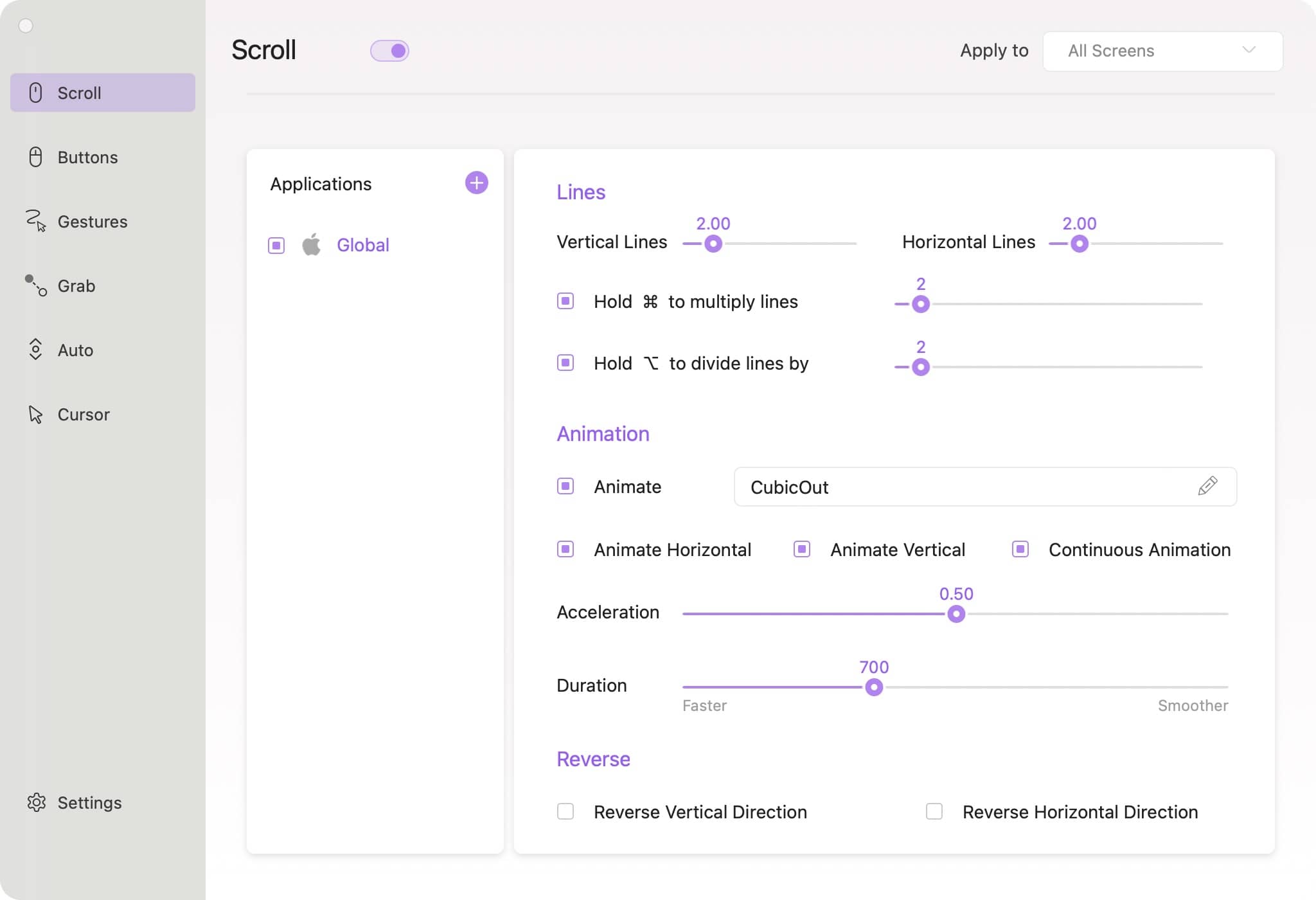The height and width of the screenshot is (900, 1316).
Task: Add an application with the plus icon
Action: pyautogui.click(x=476, y=183)
